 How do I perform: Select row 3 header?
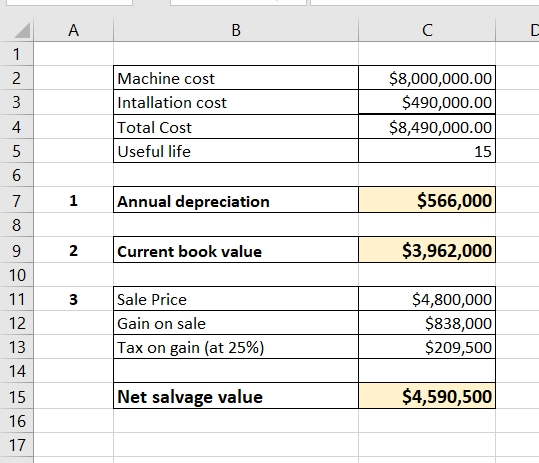click(x=16, y=102)
